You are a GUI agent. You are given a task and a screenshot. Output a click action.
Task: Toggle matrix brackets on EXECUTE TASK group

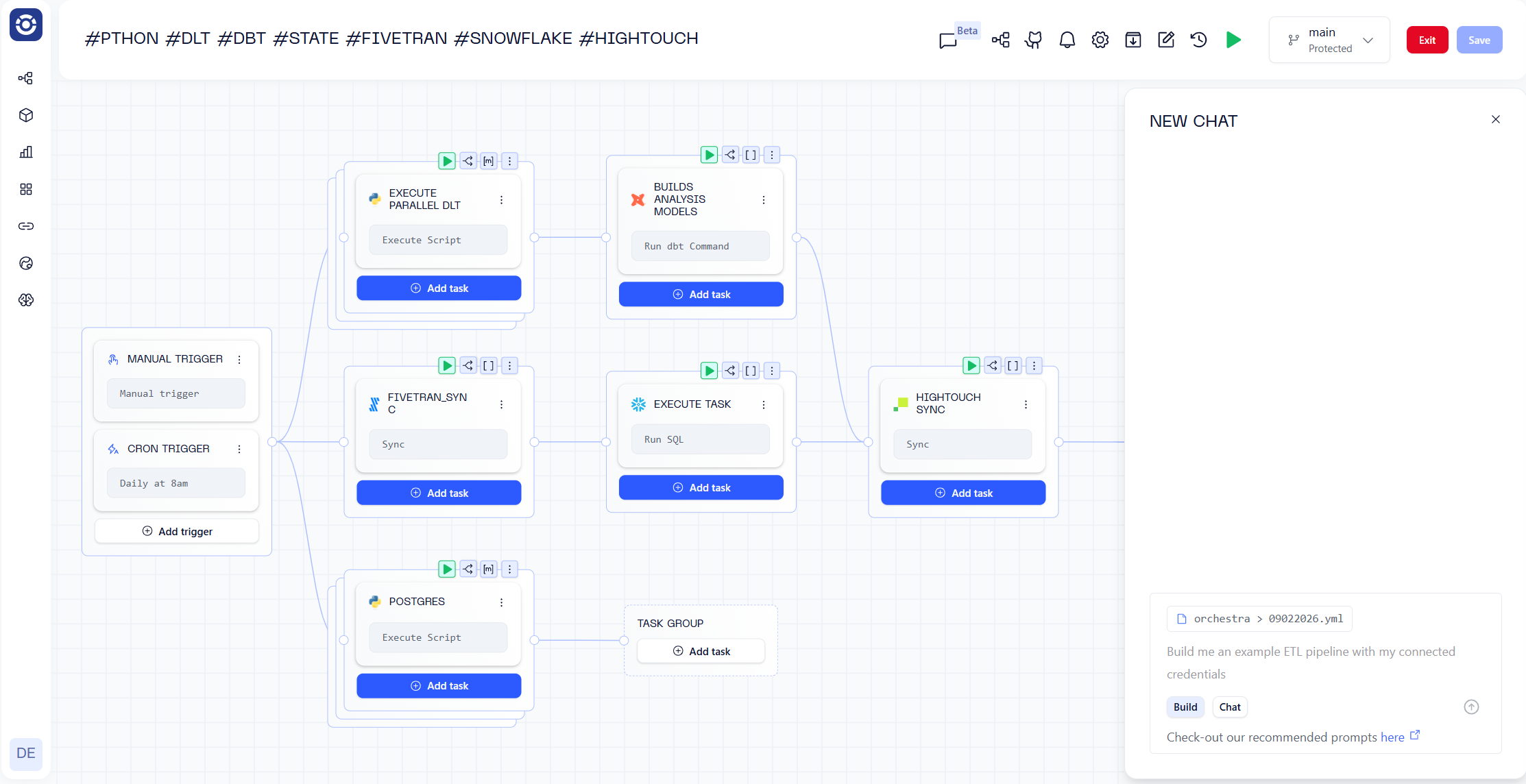tap(751, 371)
